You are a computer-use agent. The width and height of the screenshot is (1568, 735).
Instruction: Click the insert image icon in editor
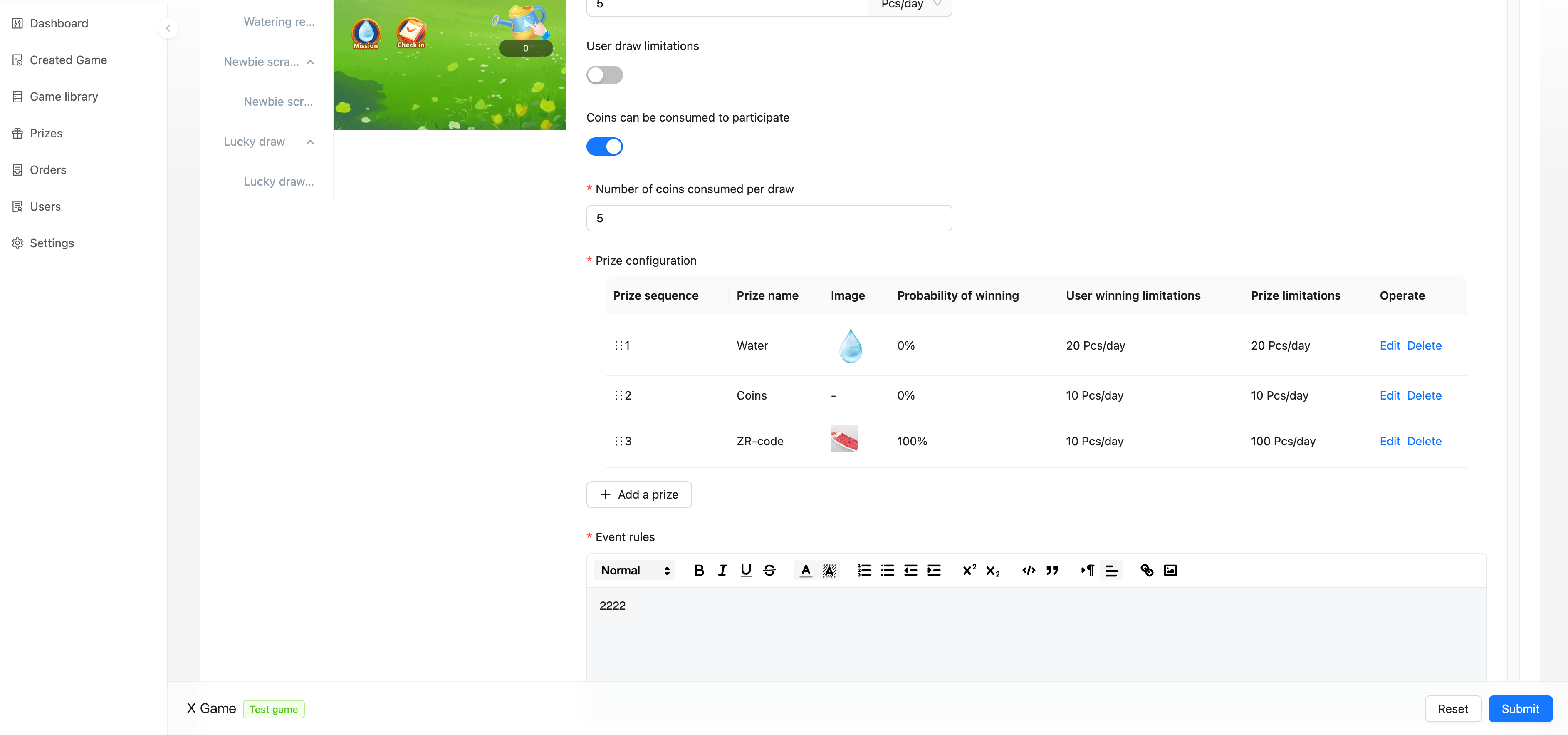pyautogui.click(x=1170, y=570)
